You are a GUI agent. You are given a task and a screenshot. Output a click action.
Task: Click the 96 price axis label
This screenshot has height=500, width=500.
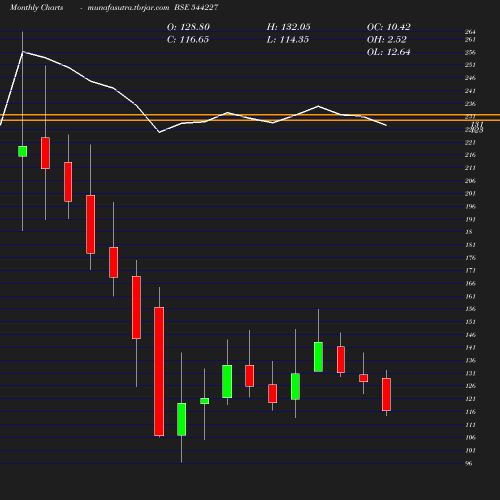[x=469, y=463]
